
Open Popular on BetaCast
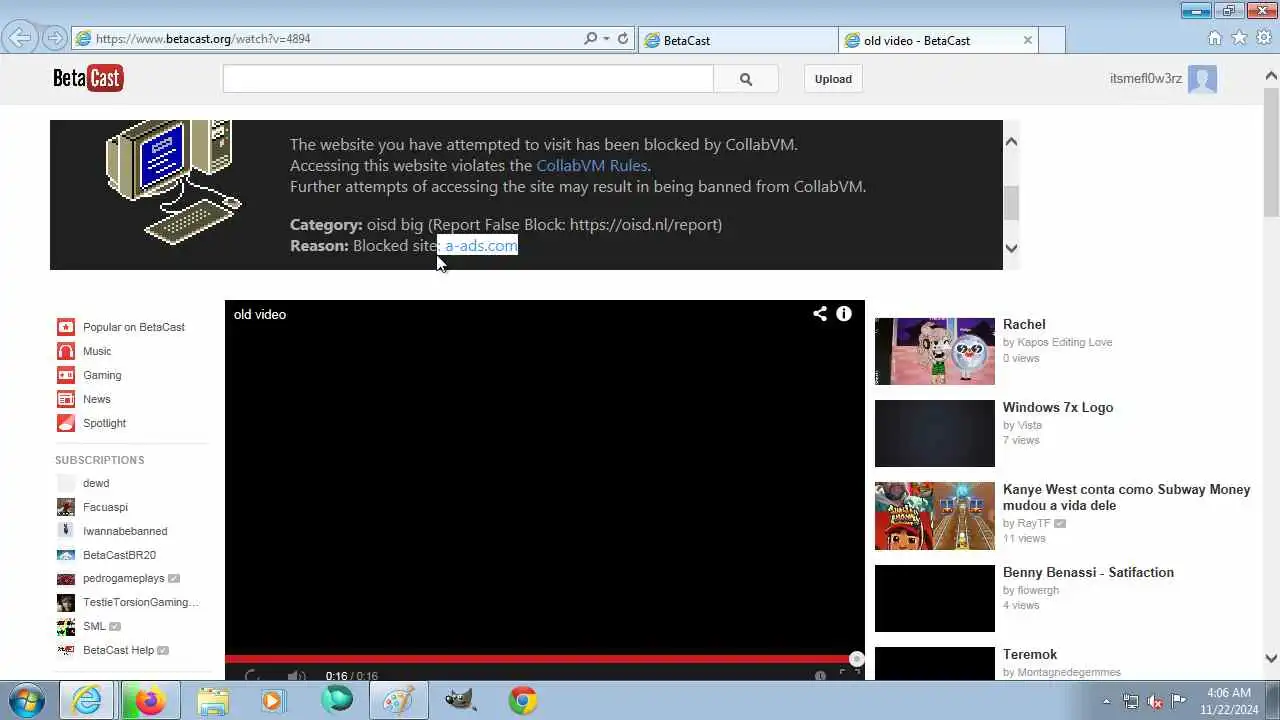coord(134,327)
